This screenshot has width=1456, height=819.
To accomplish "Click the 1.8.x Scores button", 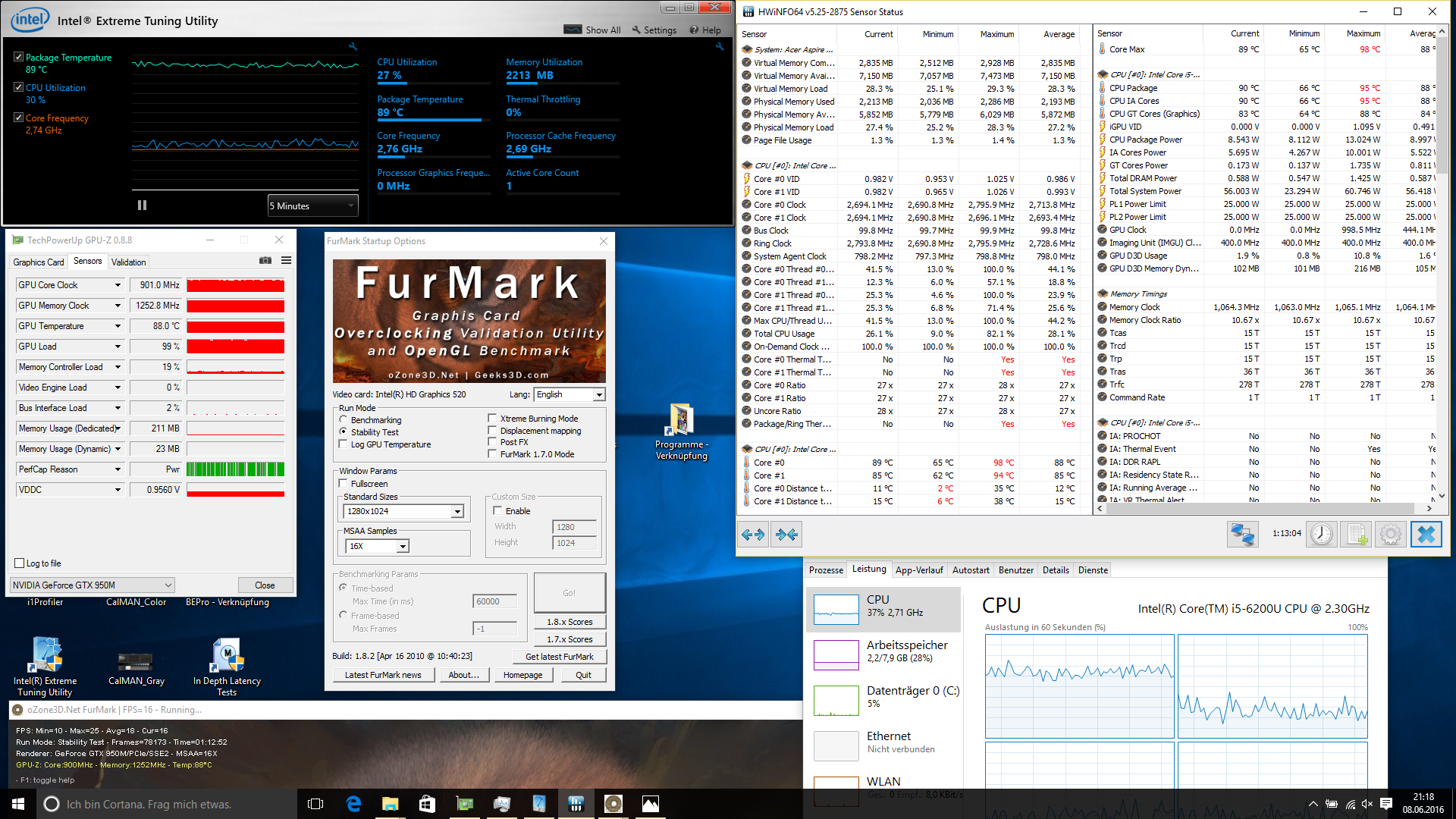I will click(x=570, y=622).
